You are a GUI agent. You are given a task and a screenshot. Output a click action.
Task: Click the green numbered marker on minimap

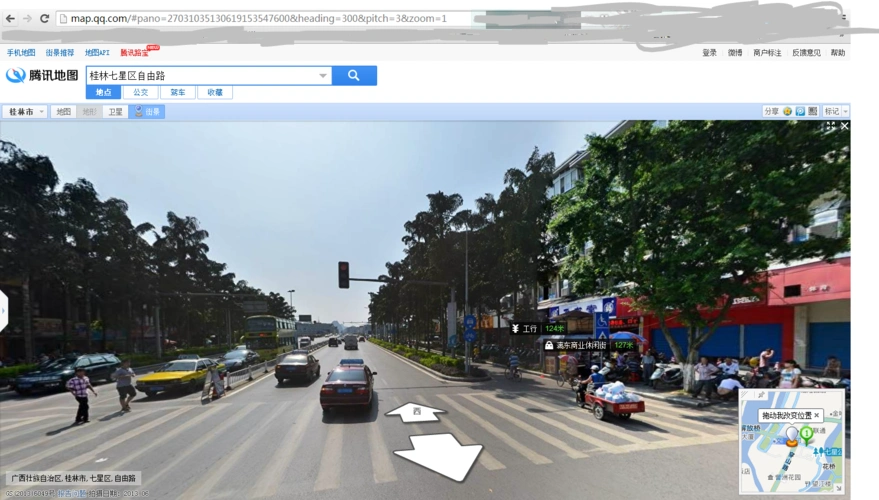point(807,434)
